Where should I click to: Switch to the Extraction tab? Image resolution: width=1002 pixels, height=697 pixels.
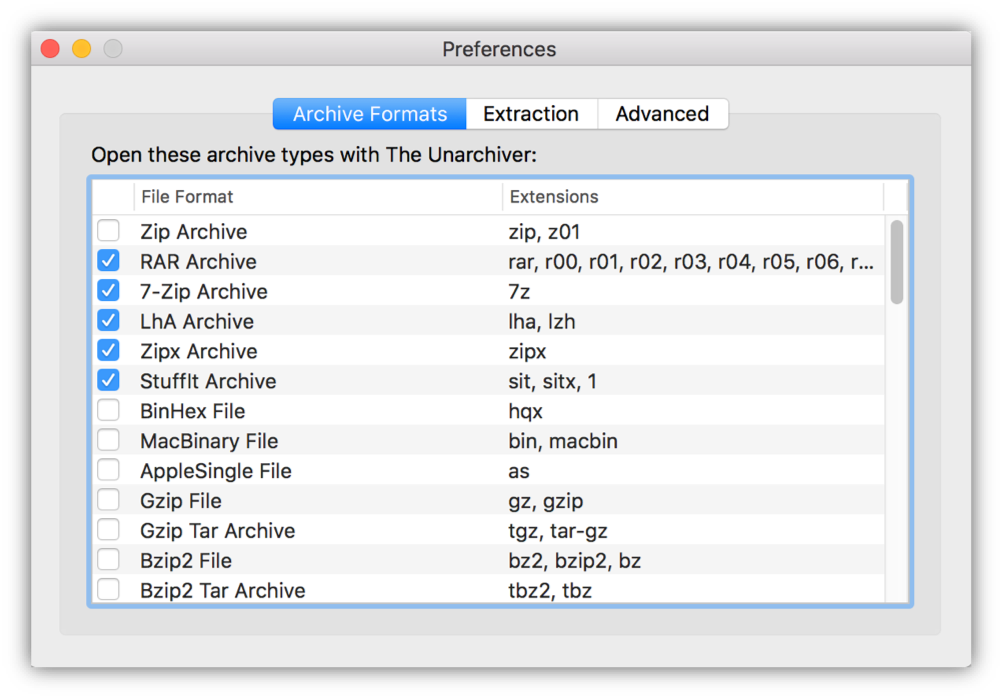[531, 114]
